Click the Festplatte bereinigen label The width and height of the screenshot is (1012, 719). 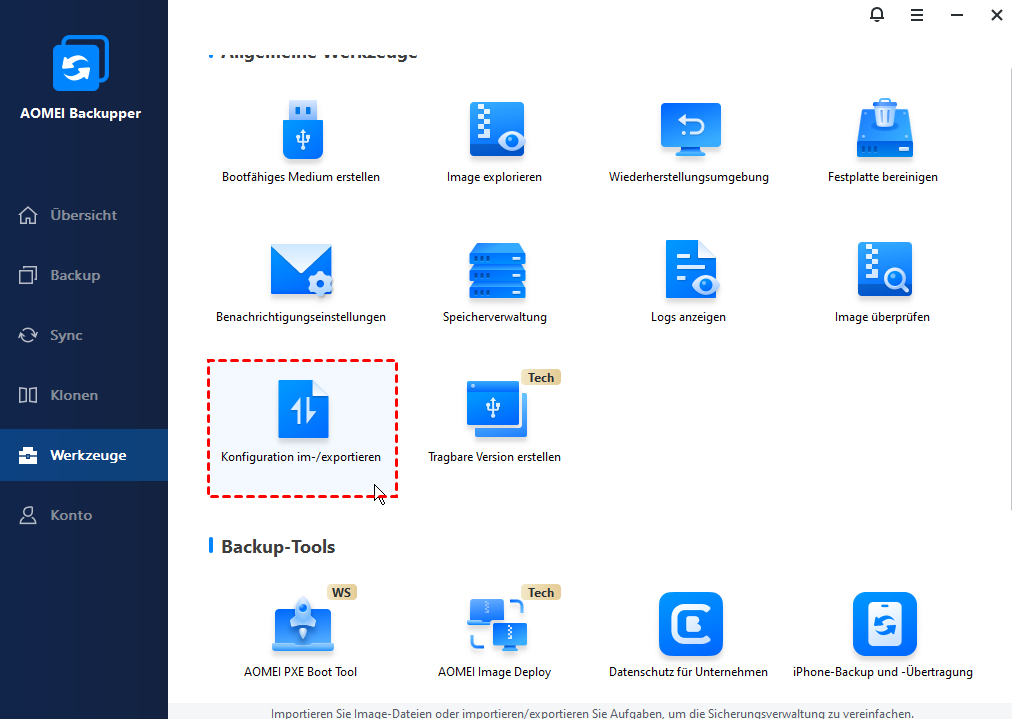883,177
